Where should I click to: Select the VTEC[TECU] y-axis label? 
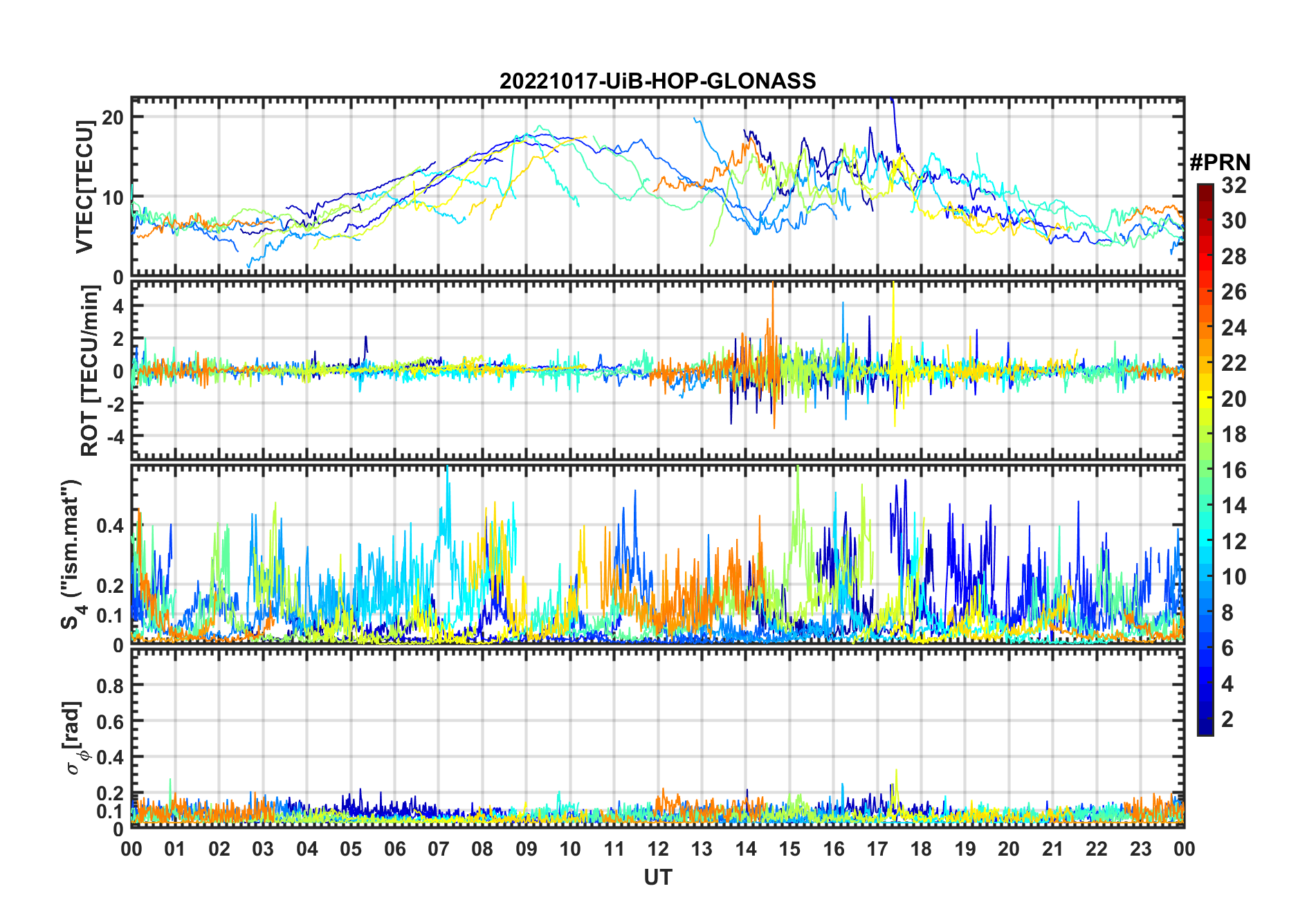tap(84, 187)
